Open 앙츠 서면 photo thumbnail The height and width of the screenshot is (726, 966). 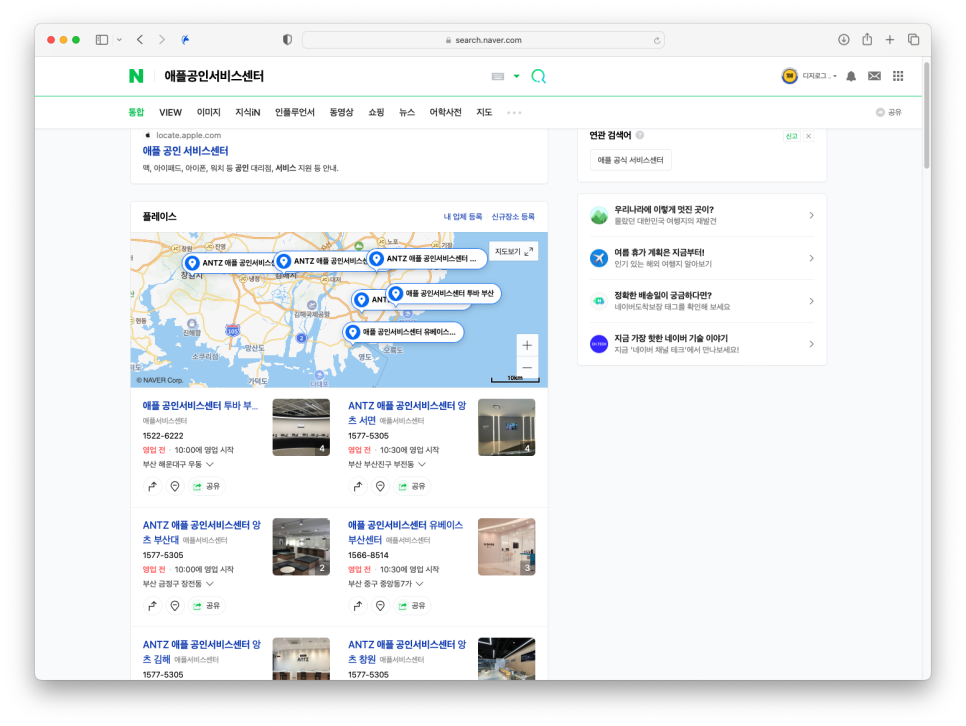coord(506,427)
